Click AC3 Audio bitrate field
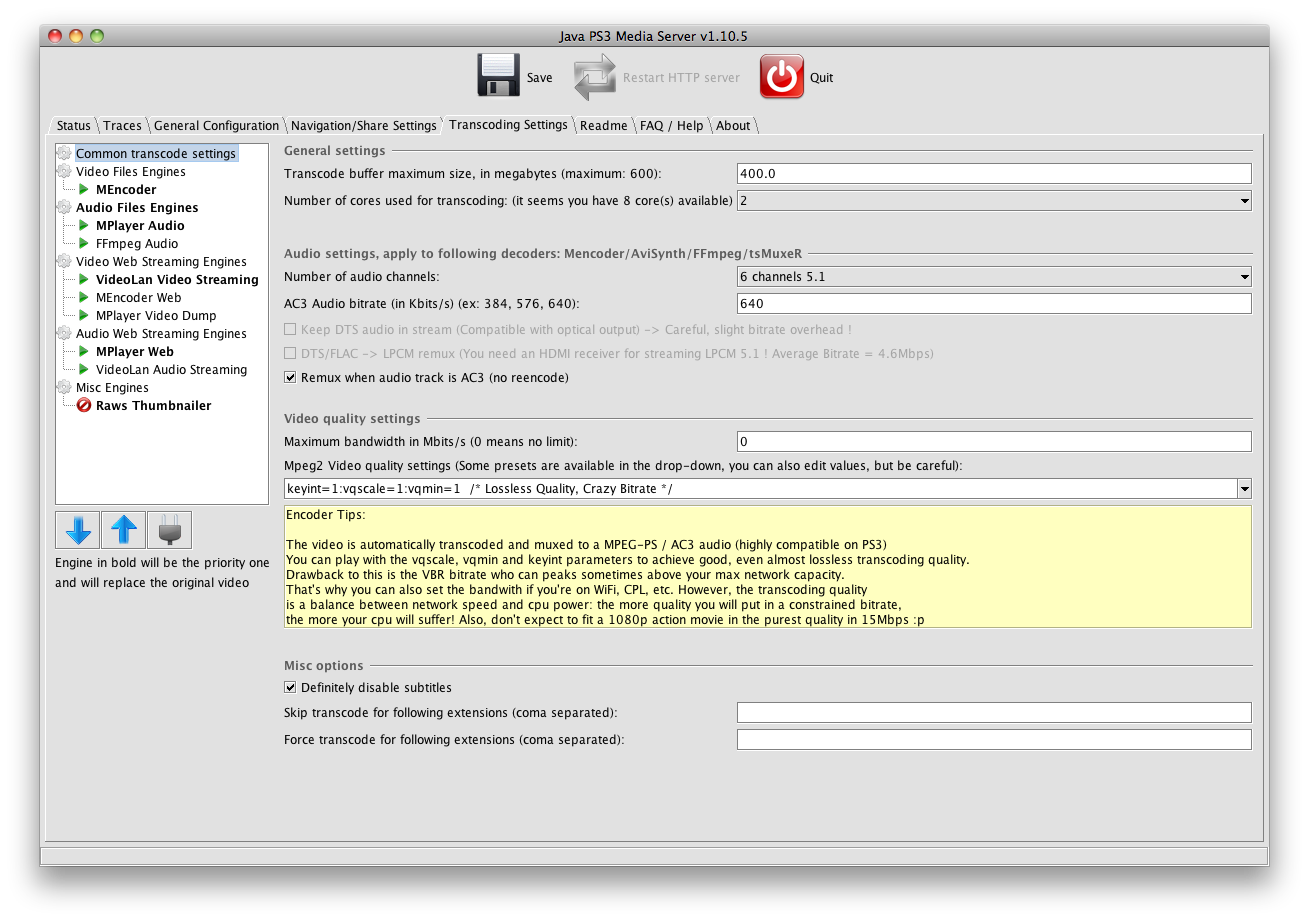Screen dimensions: 1309x921 click(x=994, y=303)
